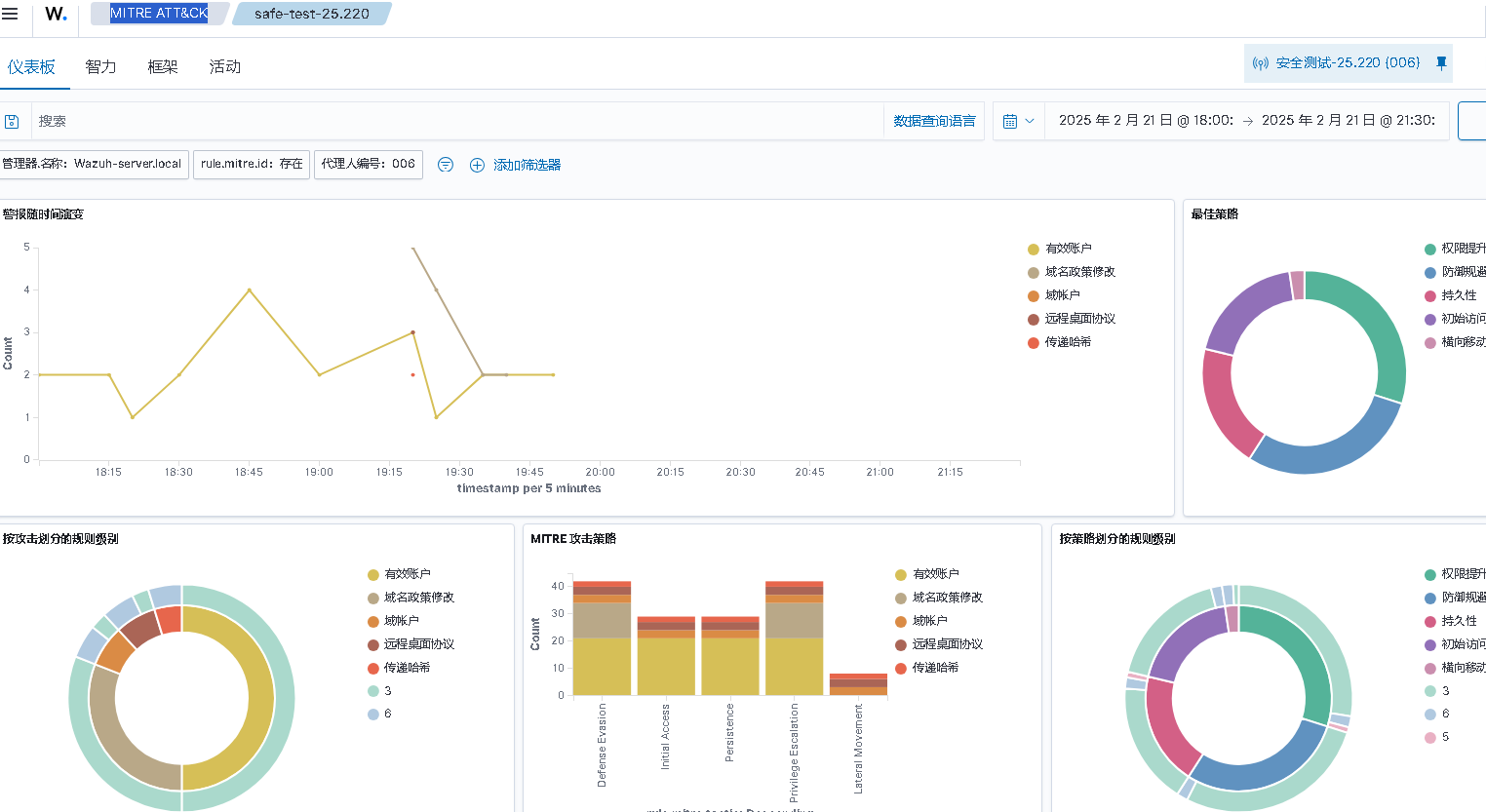Toggle 有效账户 legend in 按攻击划分的规则级别 panel
Screen dimensions: 1486x812
(407, 574)
